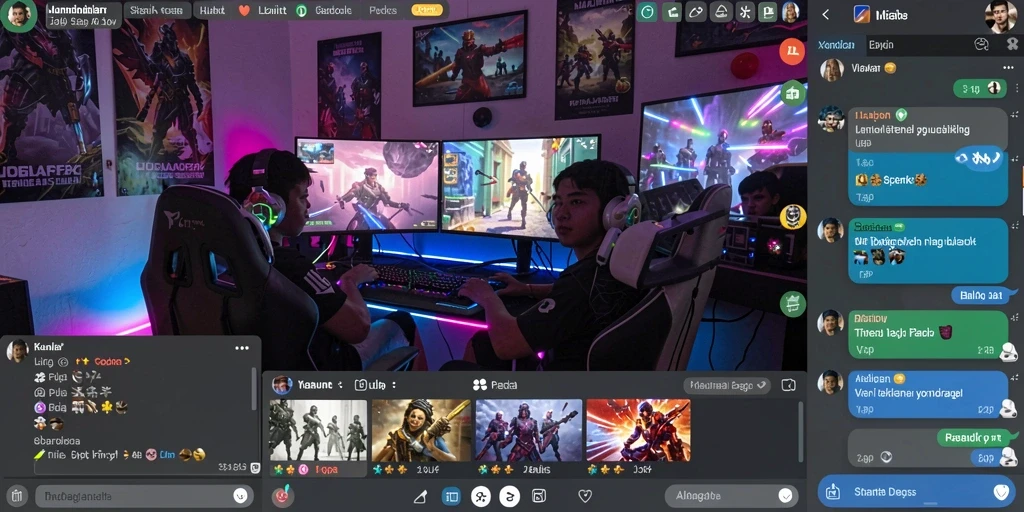Image resolution: width=1024 pixels, height=512 pixels.
Task: Toggle the heart badge in Shante Degss bar
Action: click(x=1000, y=492)
